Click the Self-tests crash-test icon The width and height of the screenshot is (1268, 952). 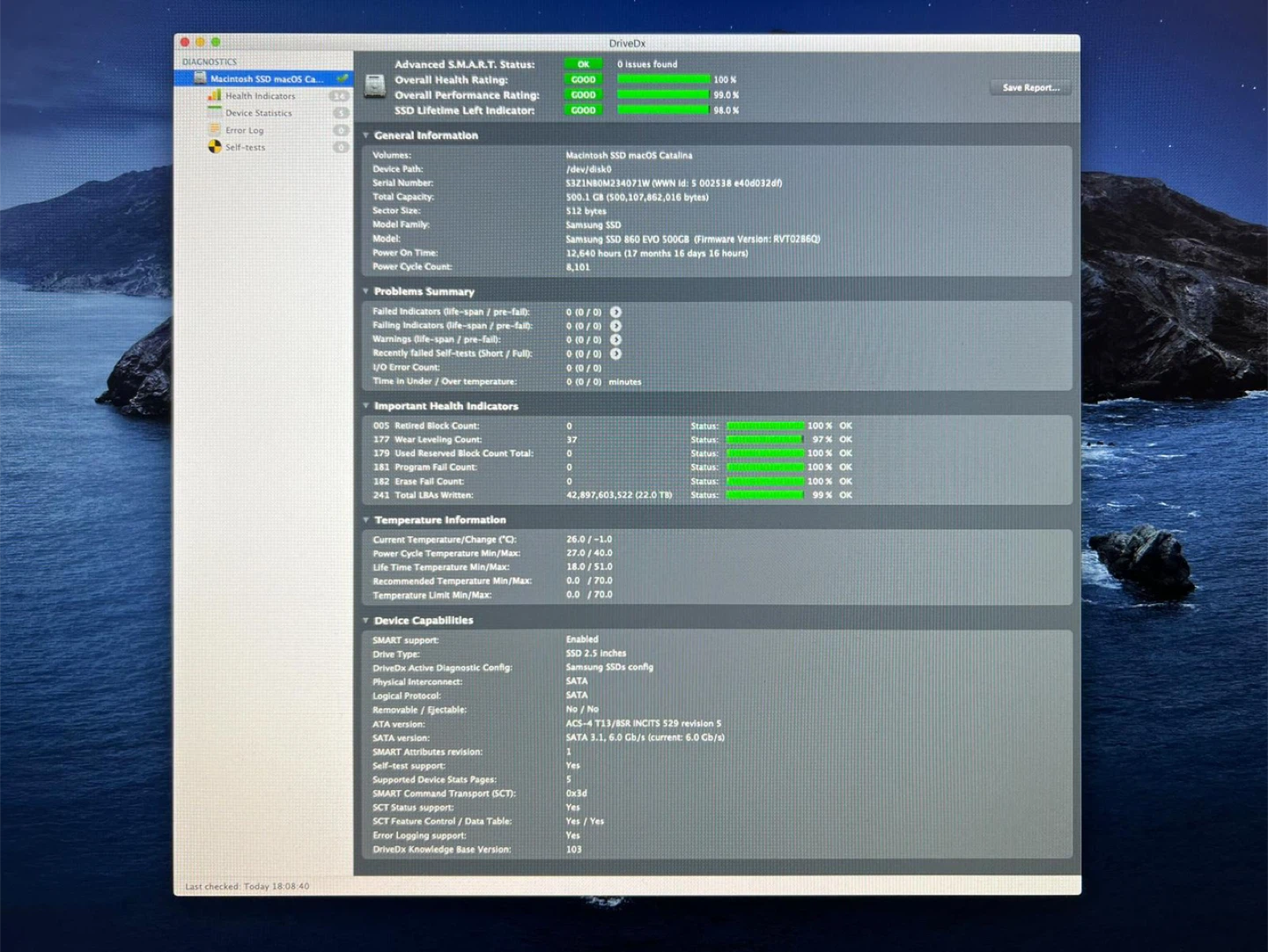(214, 147)
